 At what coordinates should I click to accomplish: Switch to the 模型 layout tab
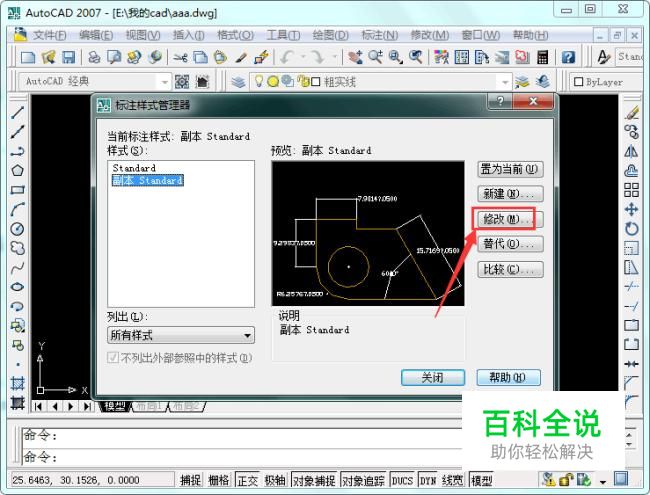(114, 406)
